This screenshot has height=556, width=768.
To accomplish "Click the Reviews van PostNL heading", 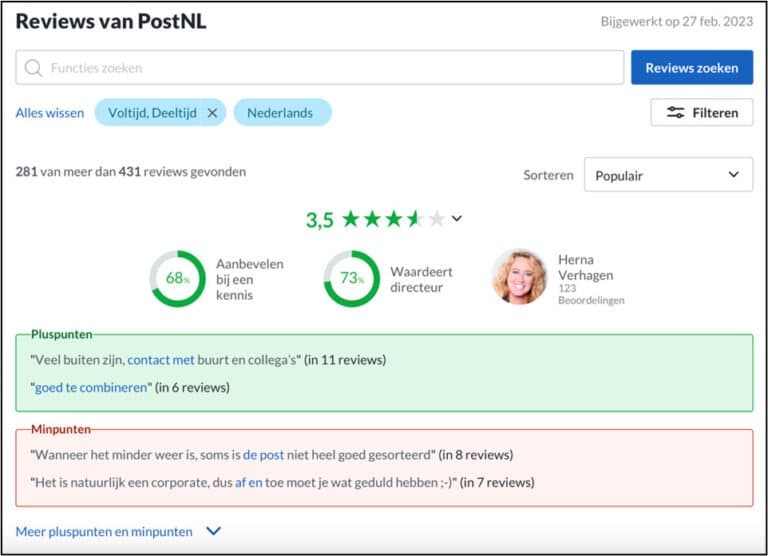I will [111, 22].
